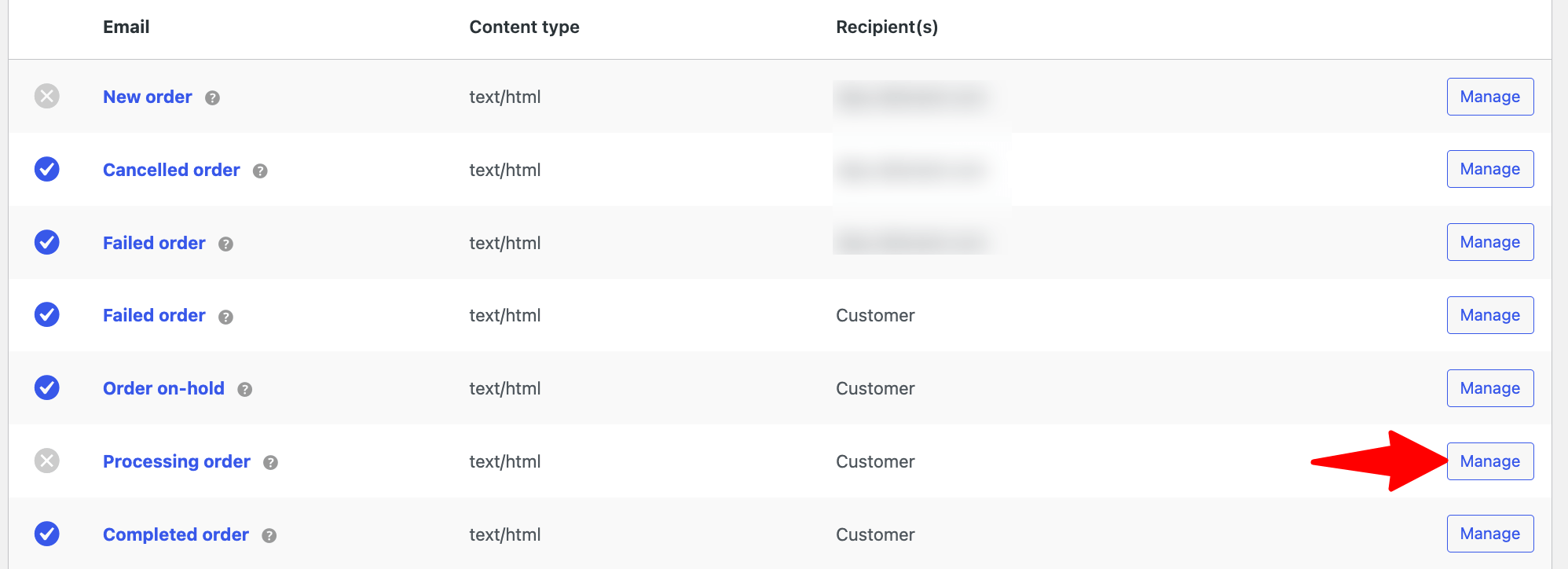Click the grey disabled status icon for Processing order
Image resolution: width=1568 pixels, height=569 pixels.
click(47, 461)
